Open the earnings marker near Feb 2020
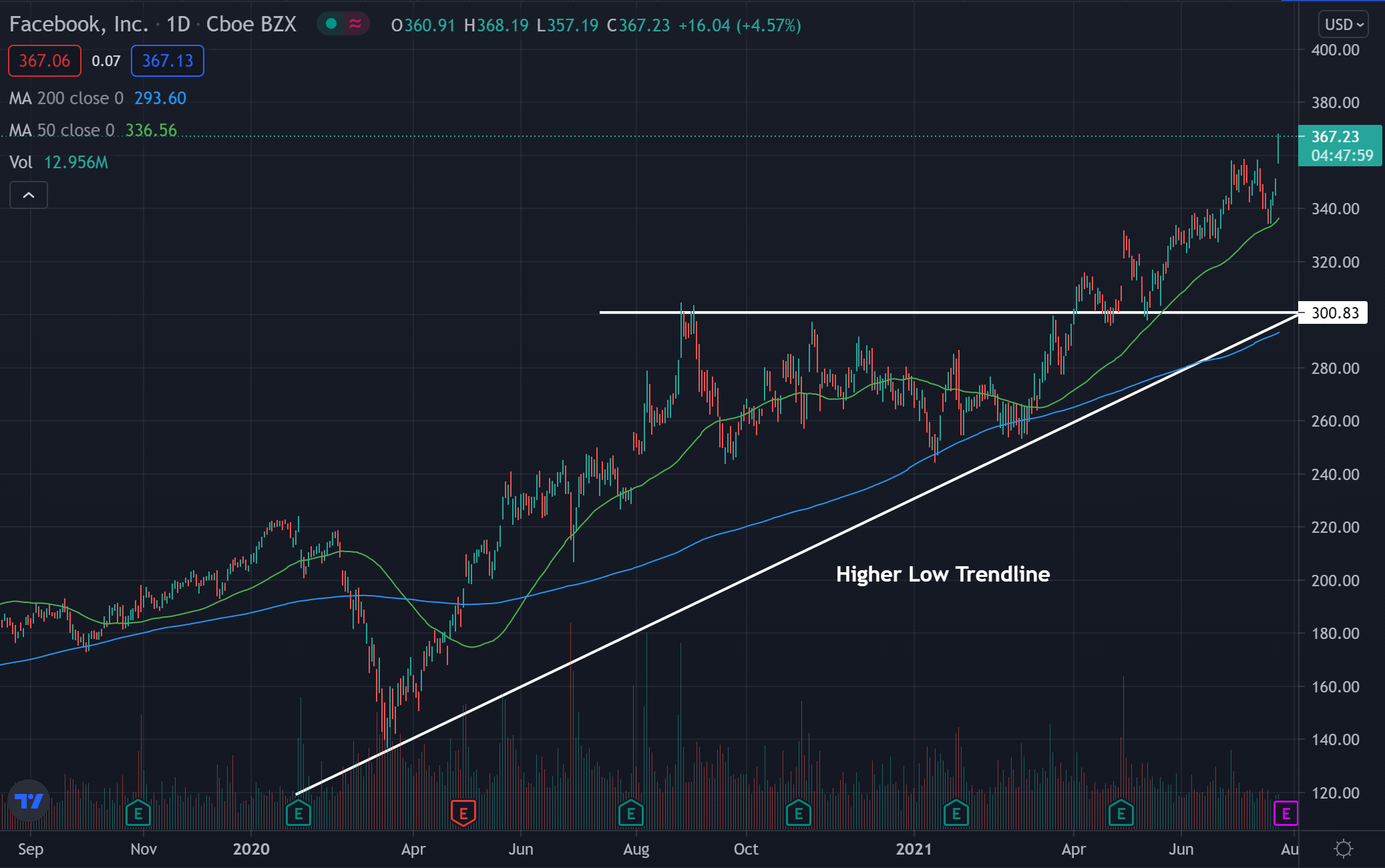This screenshot has width=1385, height=868. click(x=299, y=813)
